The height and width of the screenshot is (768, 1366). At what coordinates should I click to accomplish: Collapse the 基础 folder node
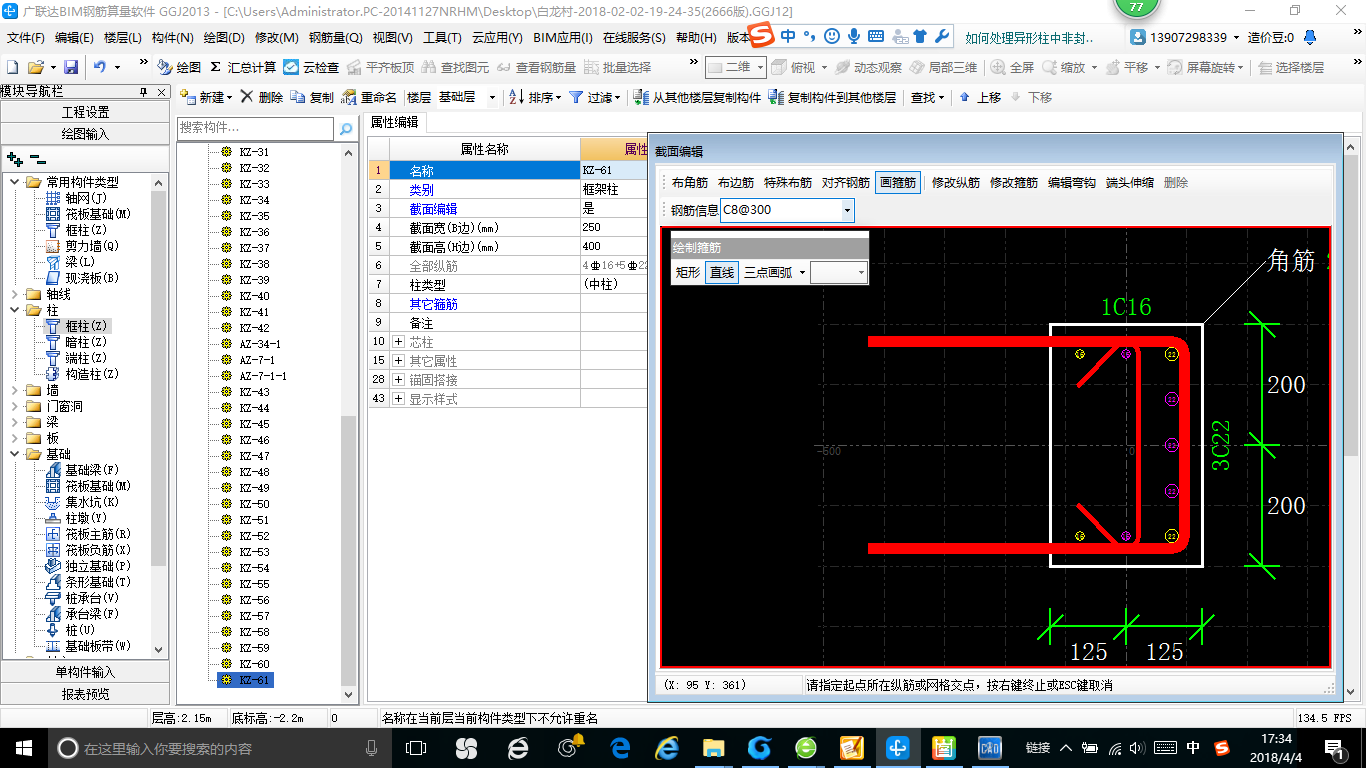coord(14,454)
